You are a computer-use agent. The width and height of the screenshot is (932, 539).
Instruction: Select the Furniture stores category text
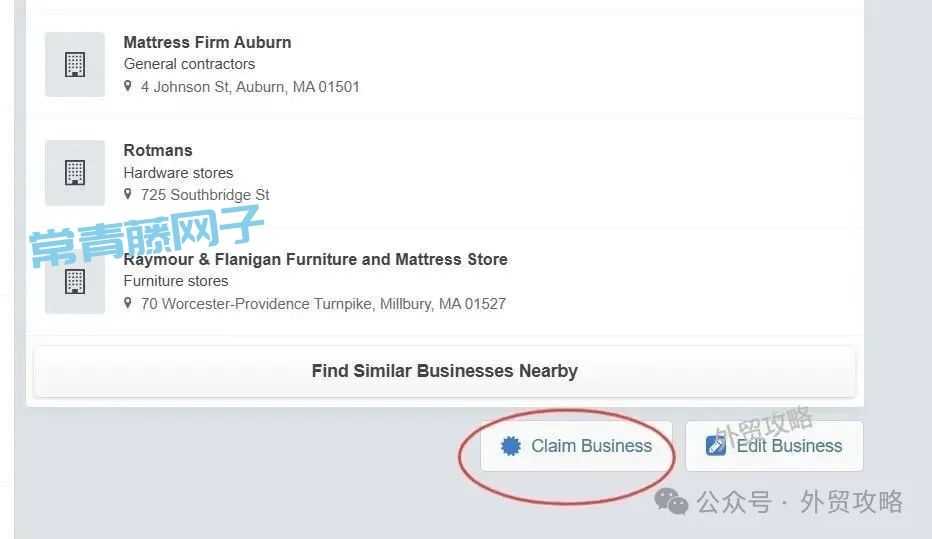coord(176,281)
